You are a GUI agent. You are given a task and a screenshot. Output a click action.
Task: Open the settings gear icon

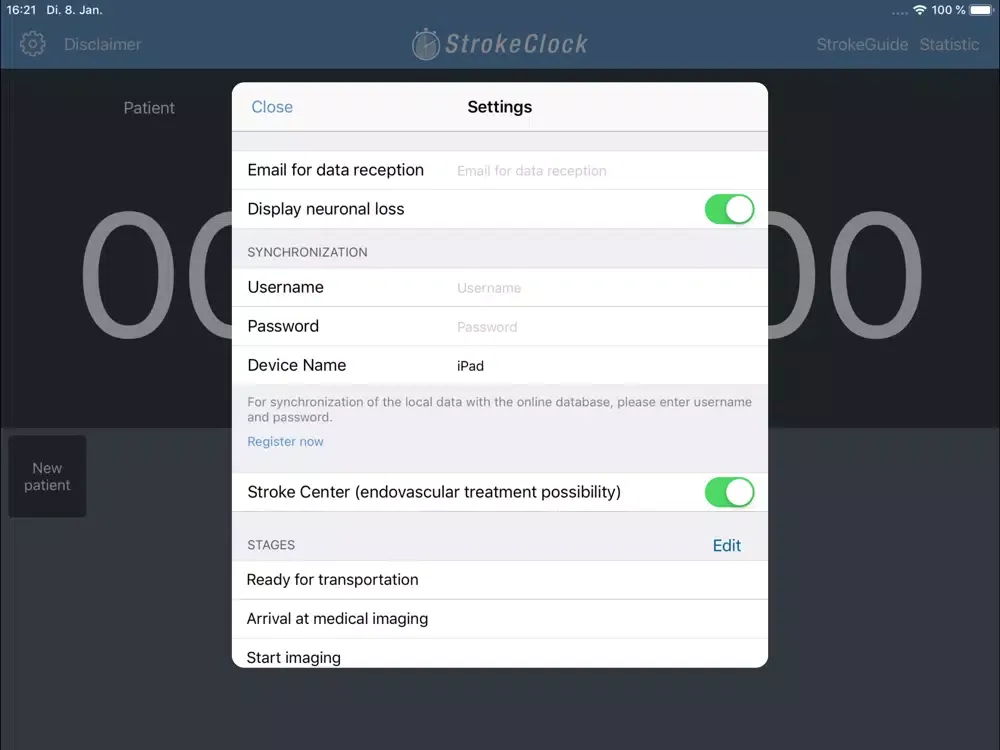tap(33, 44)
